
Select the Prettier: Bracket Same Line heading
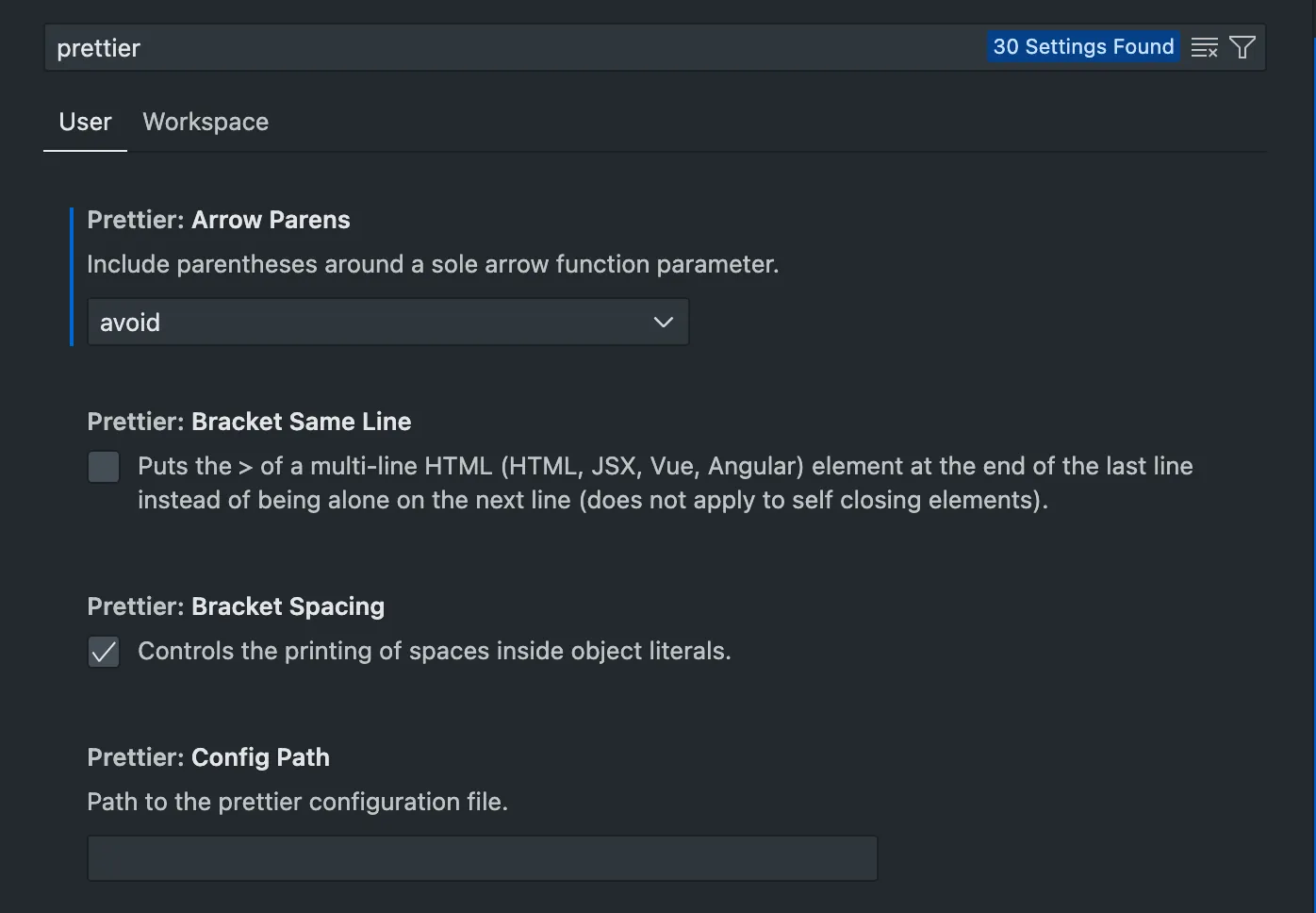(x=249, y=422)
